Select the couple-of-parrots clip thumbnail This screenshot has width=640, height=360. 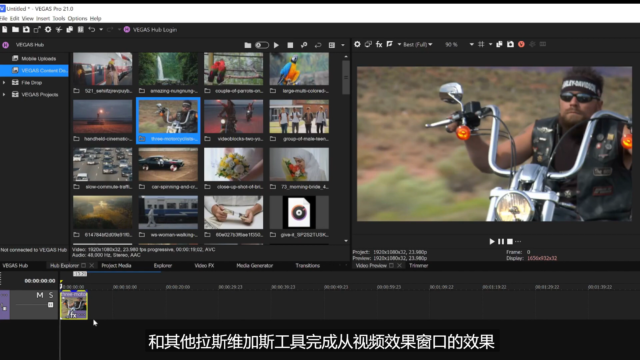233,69
